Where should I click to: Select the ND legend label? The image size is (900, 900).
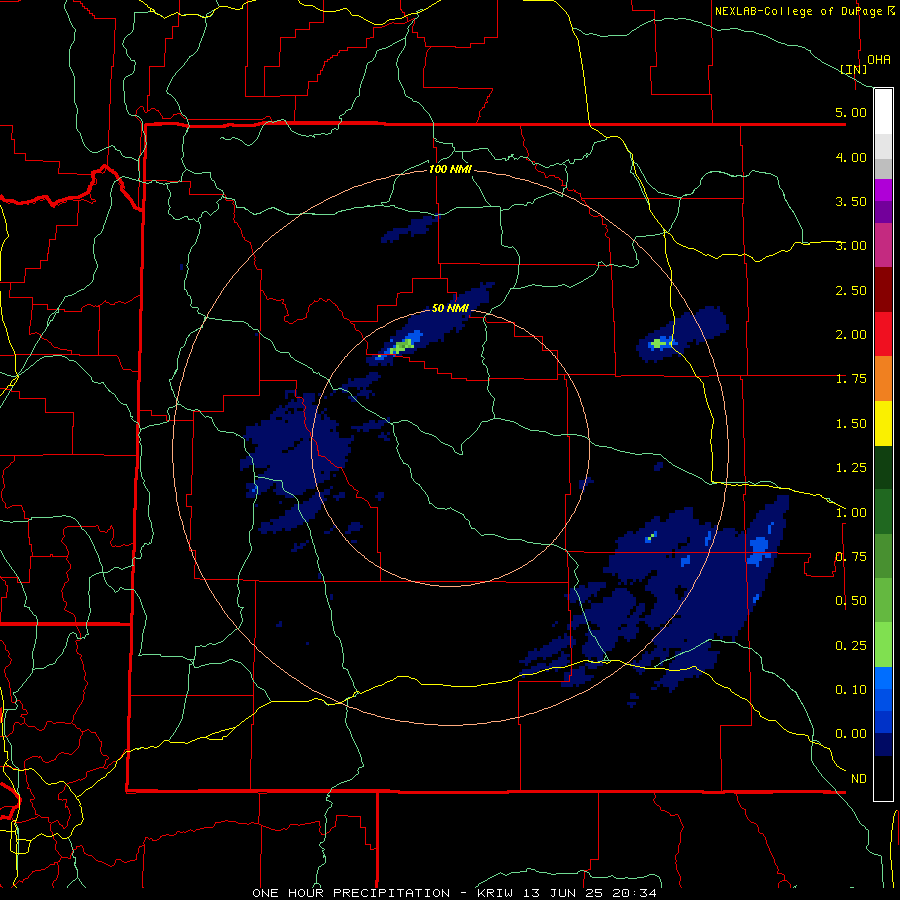coord(859,778)
